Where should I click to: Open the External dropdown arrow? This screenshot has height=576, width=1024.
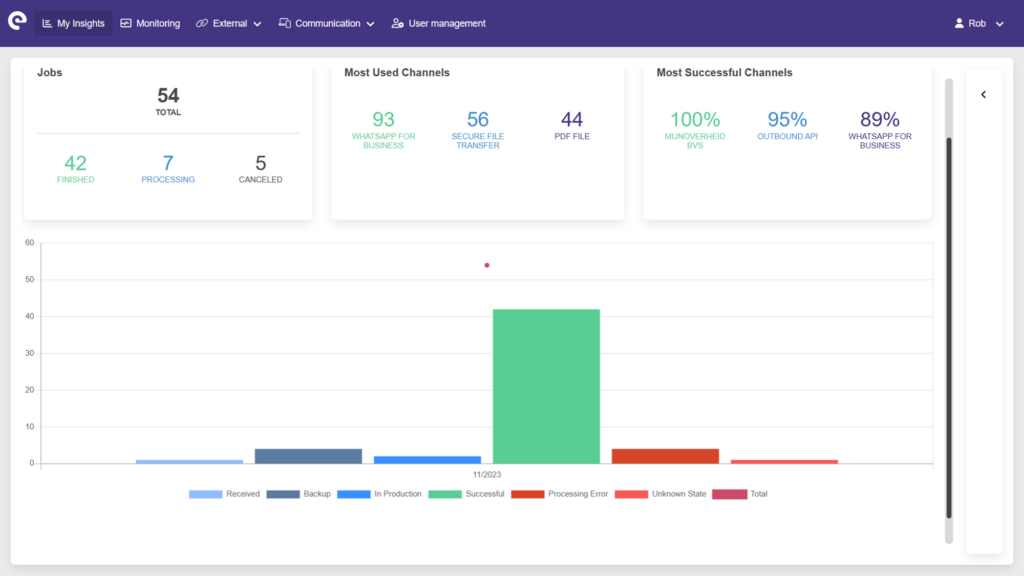(257, 24)
